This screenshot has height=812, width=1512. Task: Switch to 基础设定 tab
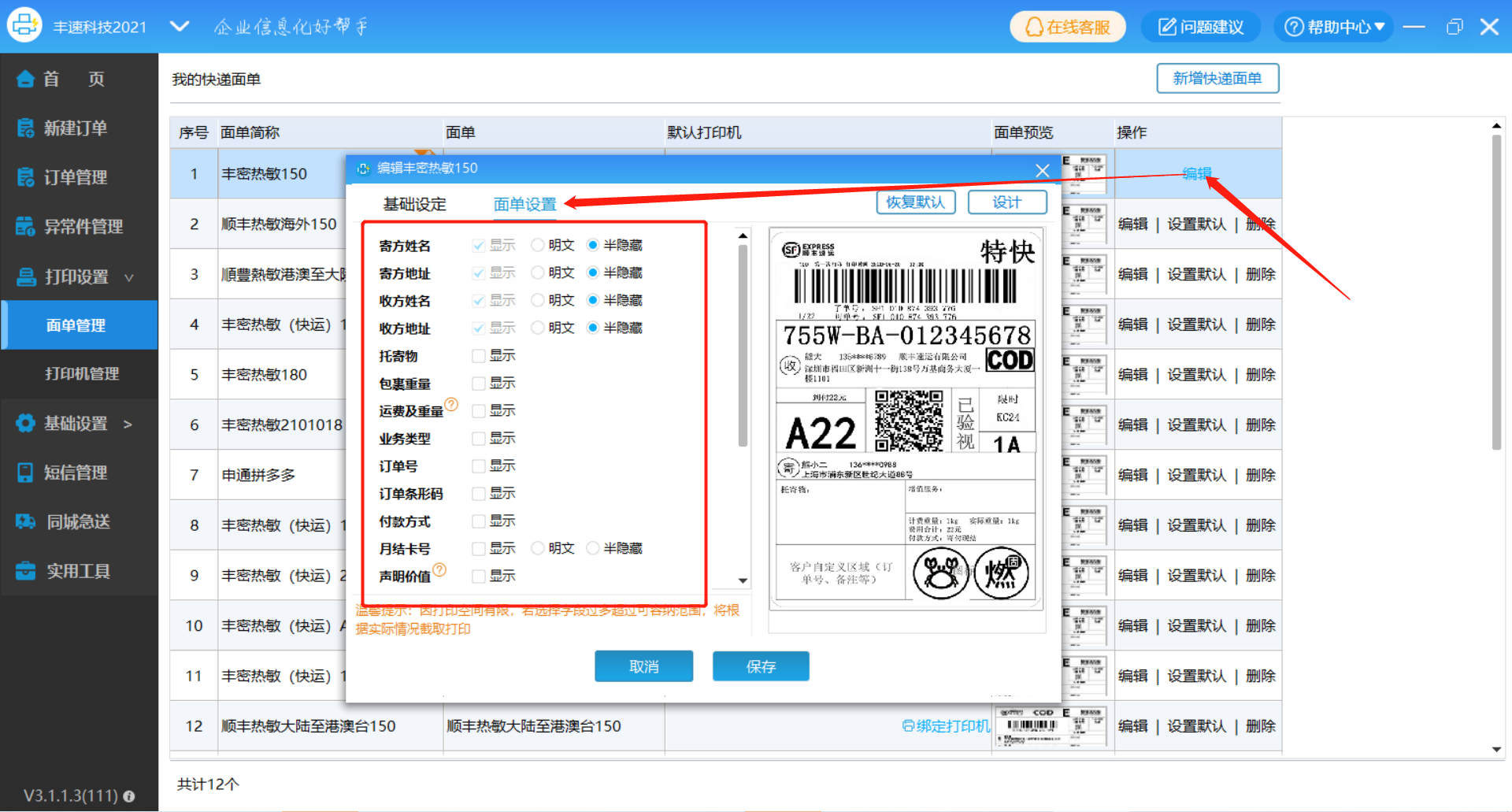(x=414, y=205)
